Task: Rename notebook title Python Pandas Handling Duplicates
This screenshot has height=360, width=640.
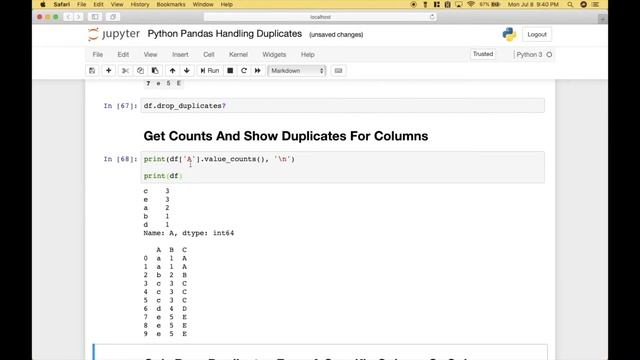Action: point(224,34)
